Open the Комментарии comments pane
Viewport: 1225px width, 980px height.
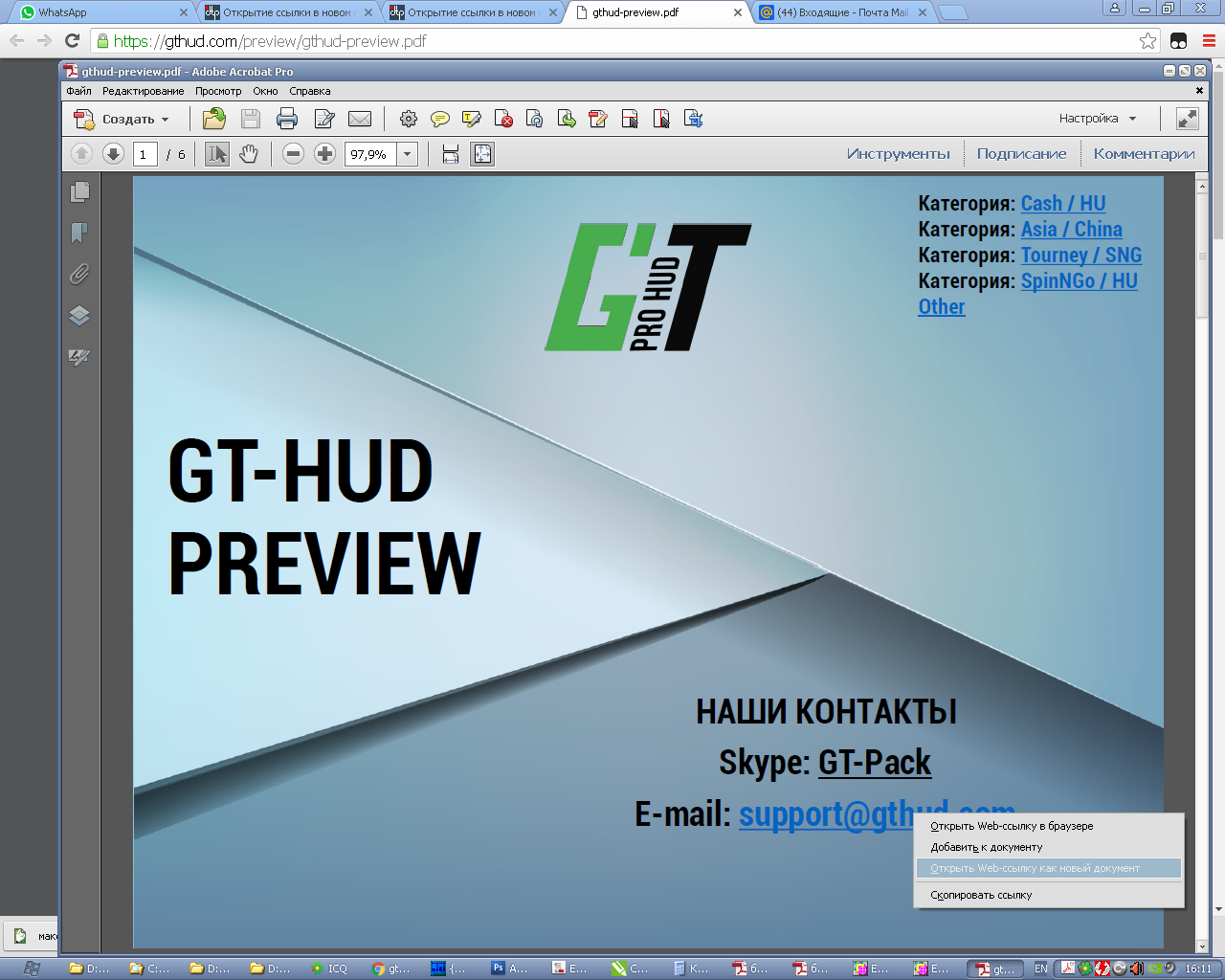1144,154
